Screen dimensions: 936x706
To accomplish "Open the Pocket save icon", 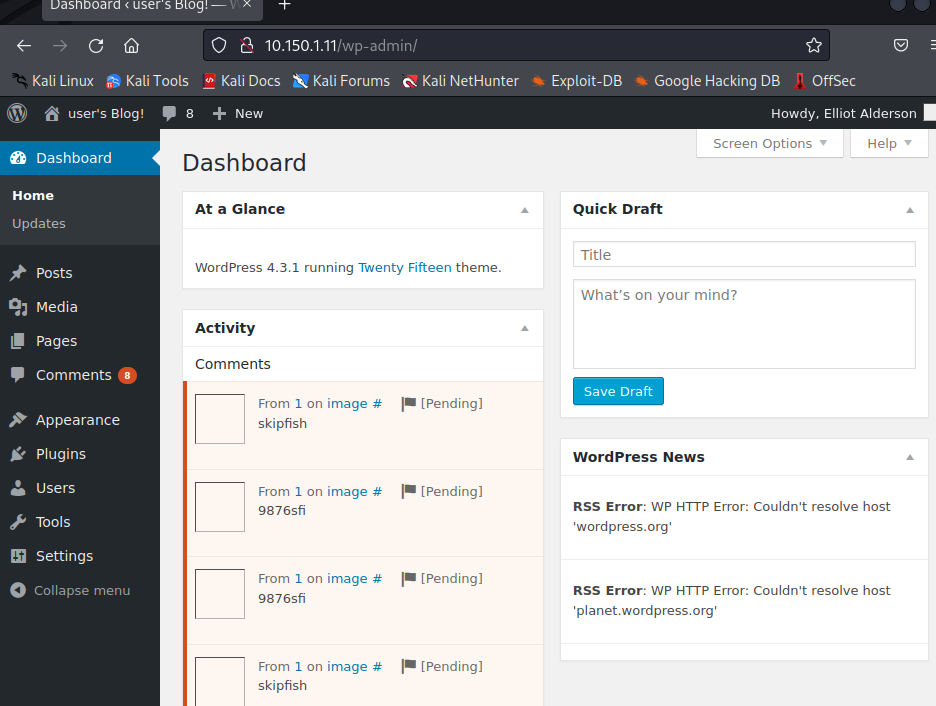I will [x=901, y=45].
